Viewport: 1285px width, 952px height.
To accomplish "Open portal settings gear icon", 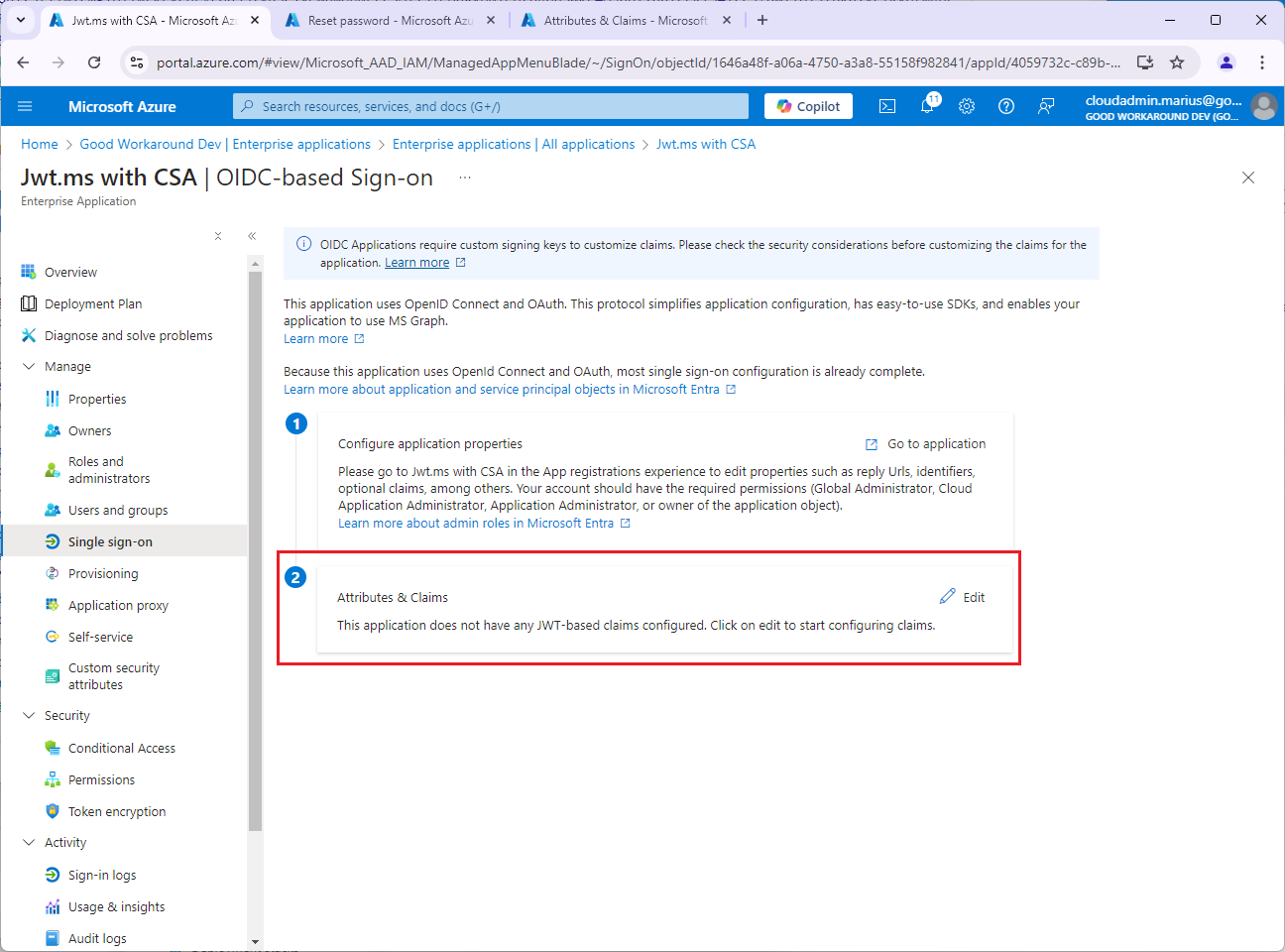I will coord(967,106).
